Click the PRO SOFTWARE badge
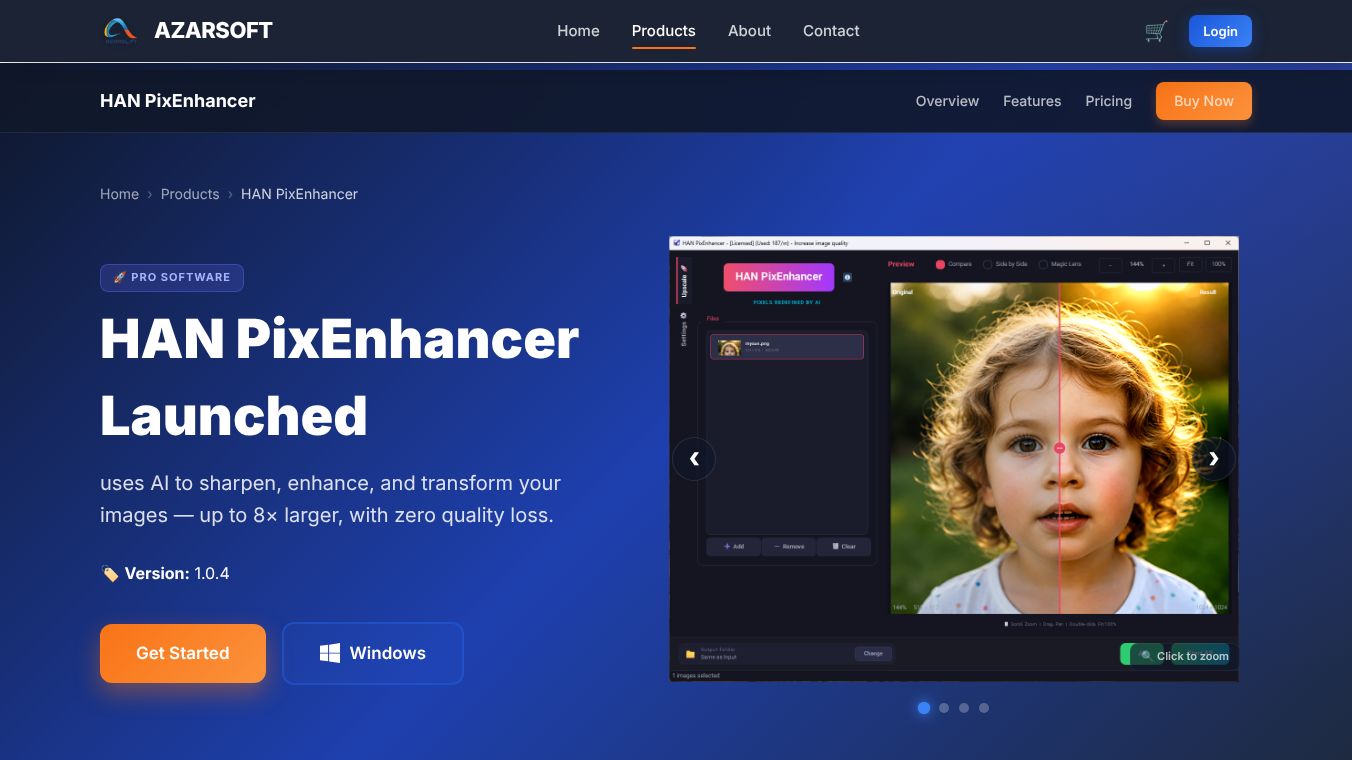 coord(172,277)
